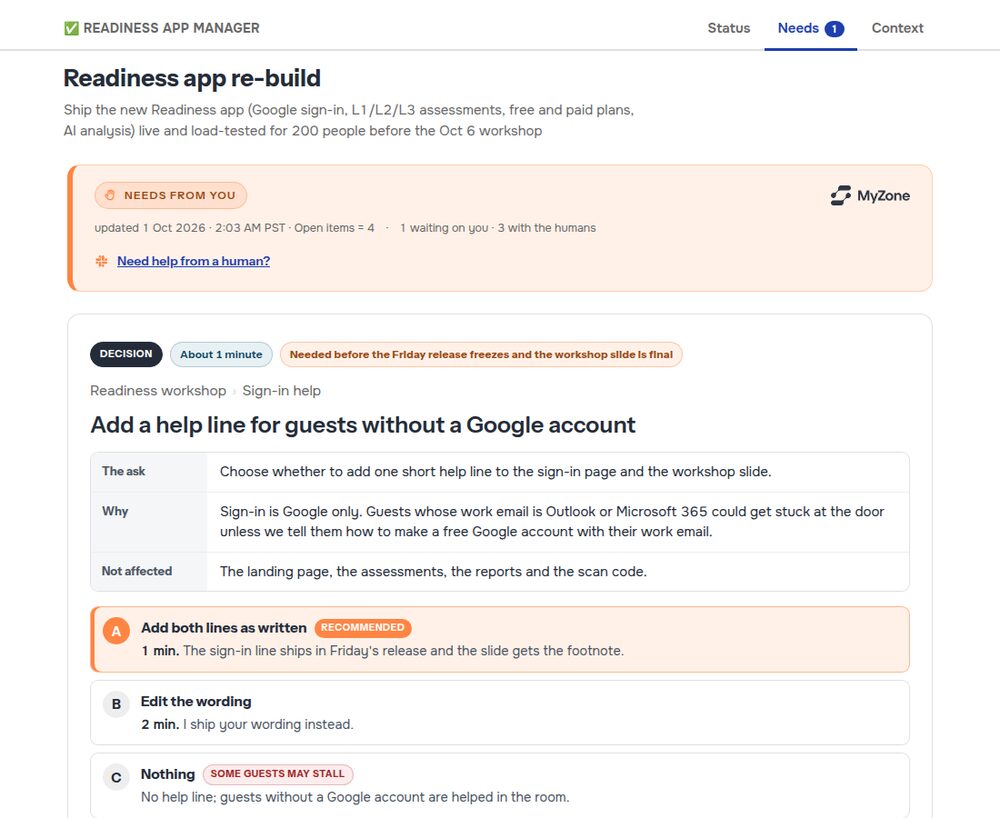Click the 'I ship your wording instead' text
Image resolution: width=1000 pixels, height=818 pixels.
(x=268, y=724)
